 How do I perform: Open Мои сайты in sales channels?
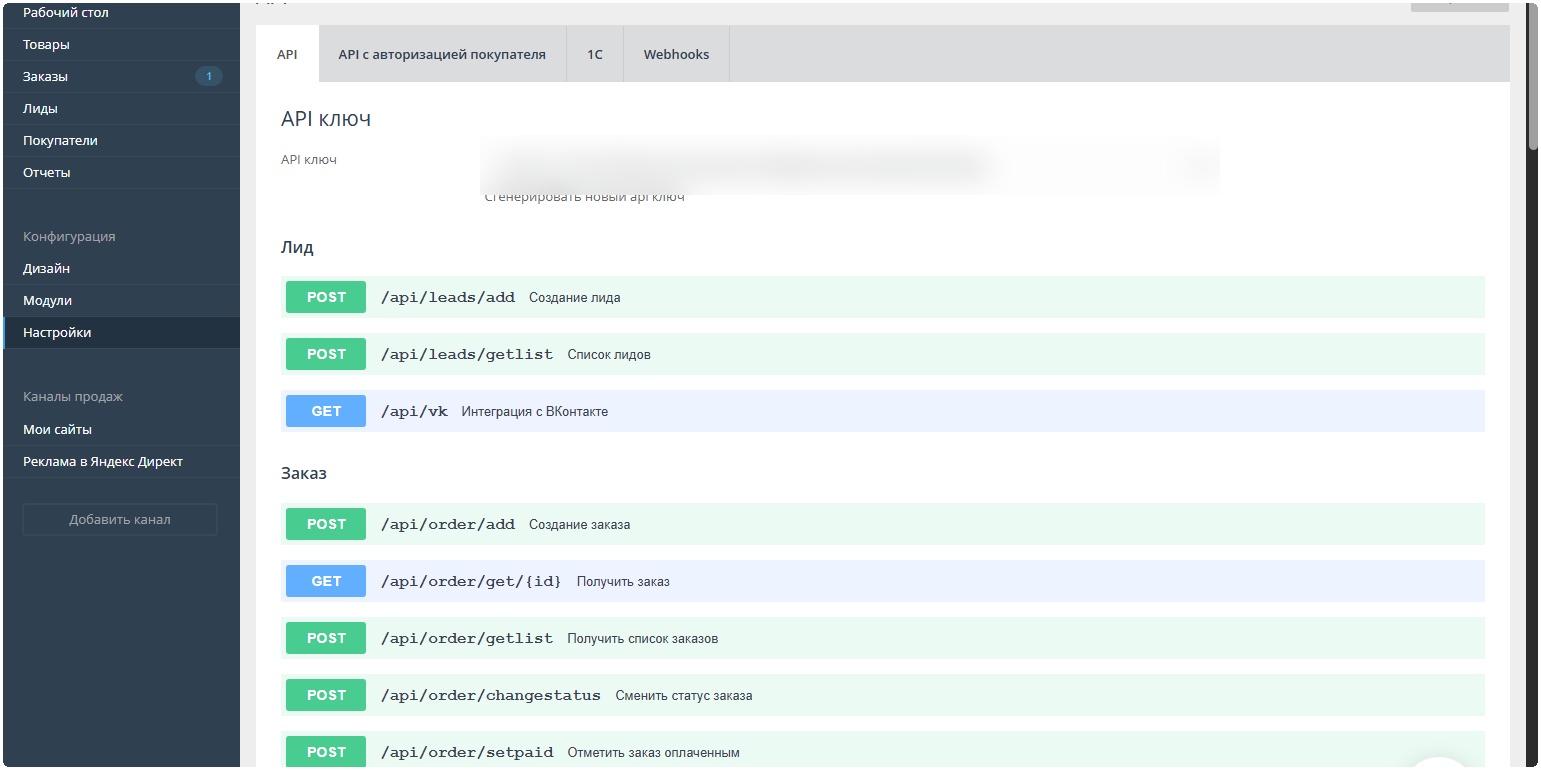(x=57, y=430)
